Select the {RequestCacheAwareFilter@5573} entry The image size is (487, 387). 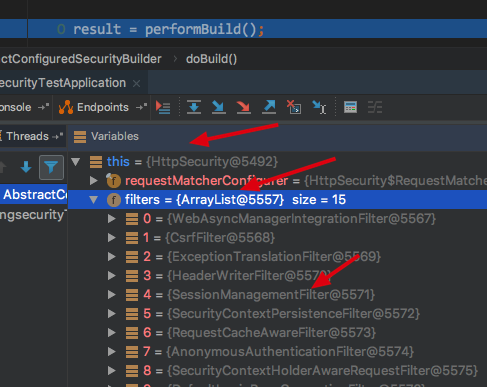[271, 333]
